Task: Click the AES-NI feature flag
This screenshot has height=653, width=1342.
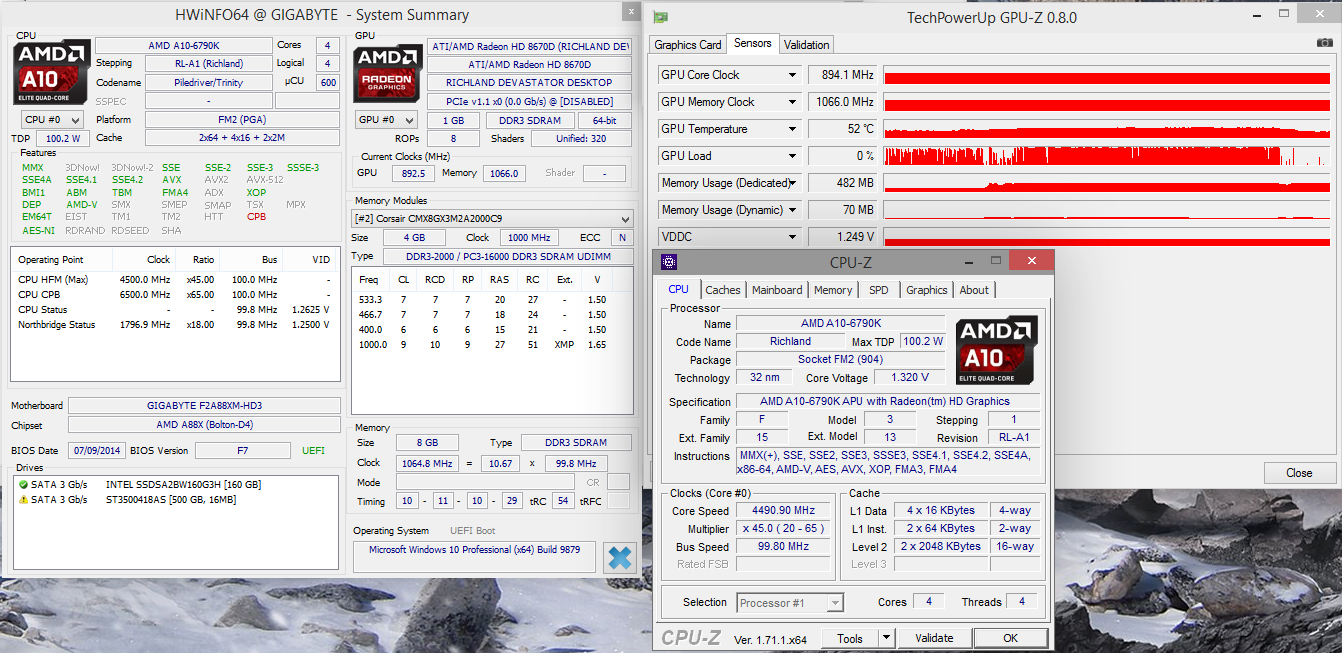Action: pyautogui.click(x=38, y=231)
